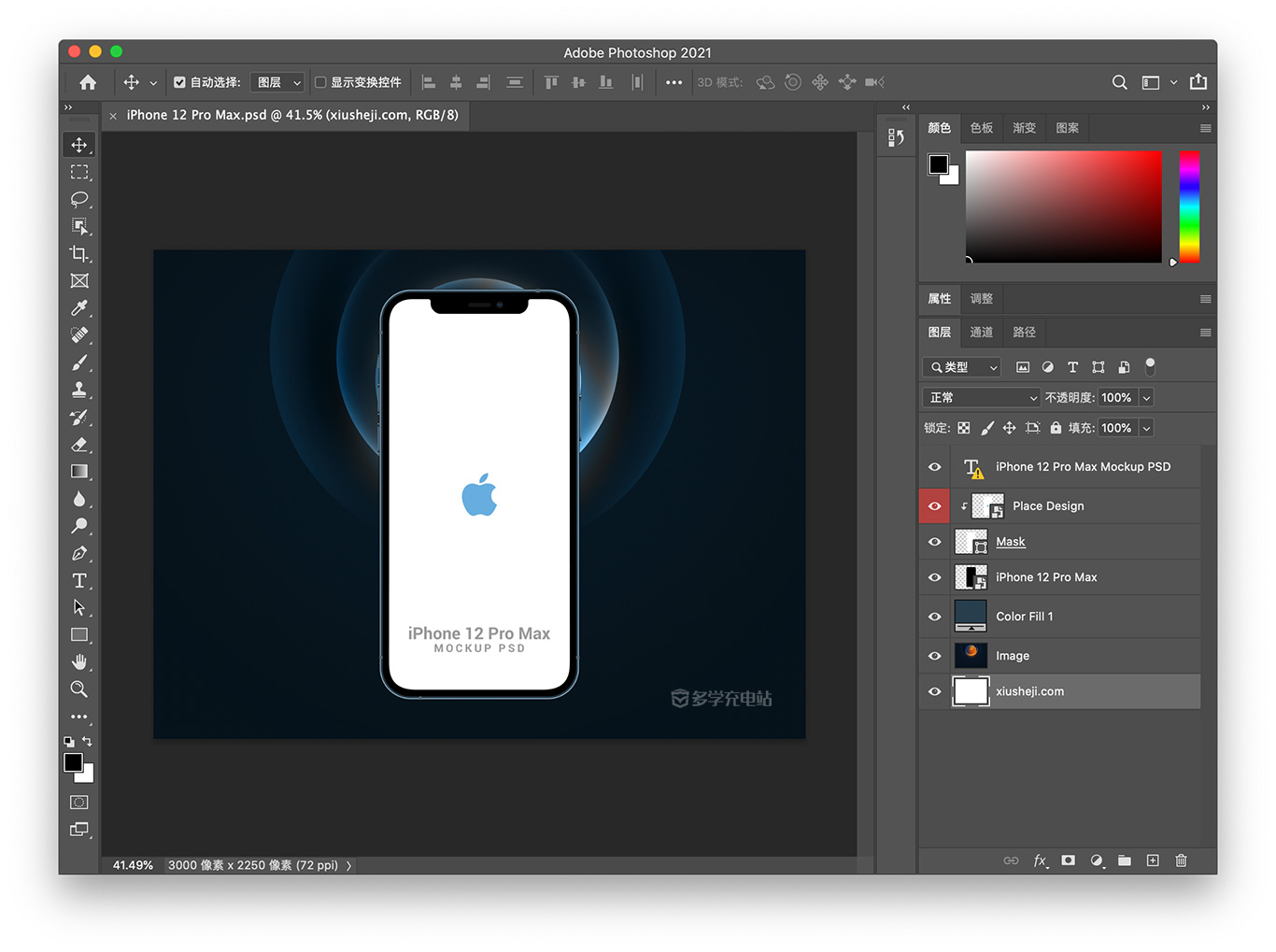Open the blend mode dropdown showing 正常
Screen dimensions: 1276x952
981,397
